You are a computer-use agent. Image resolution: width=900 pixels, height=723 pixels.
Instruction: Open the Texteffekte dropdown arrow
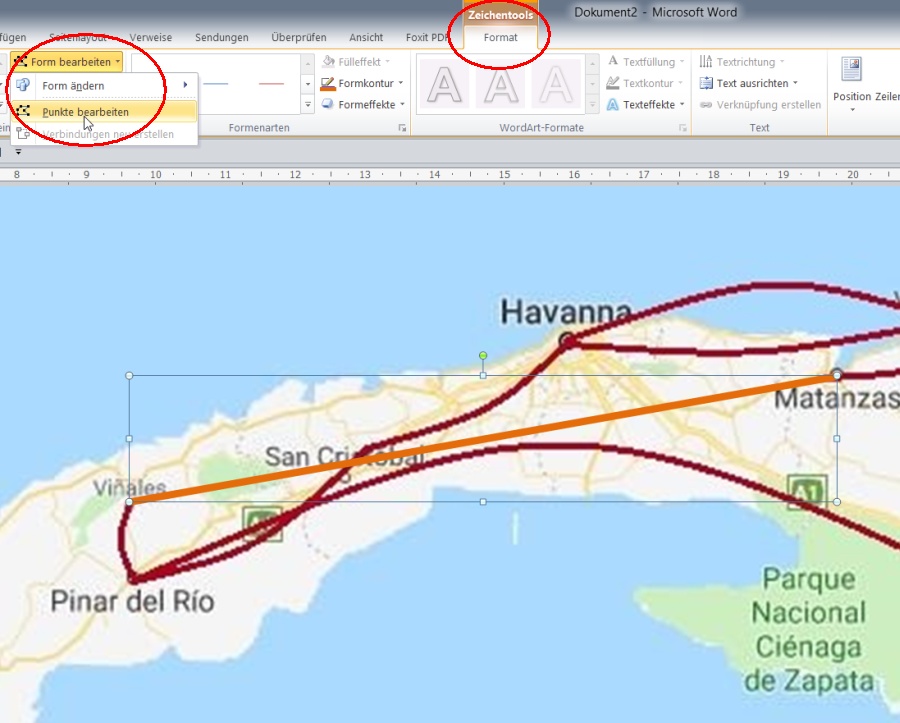(x=682, y=104)
